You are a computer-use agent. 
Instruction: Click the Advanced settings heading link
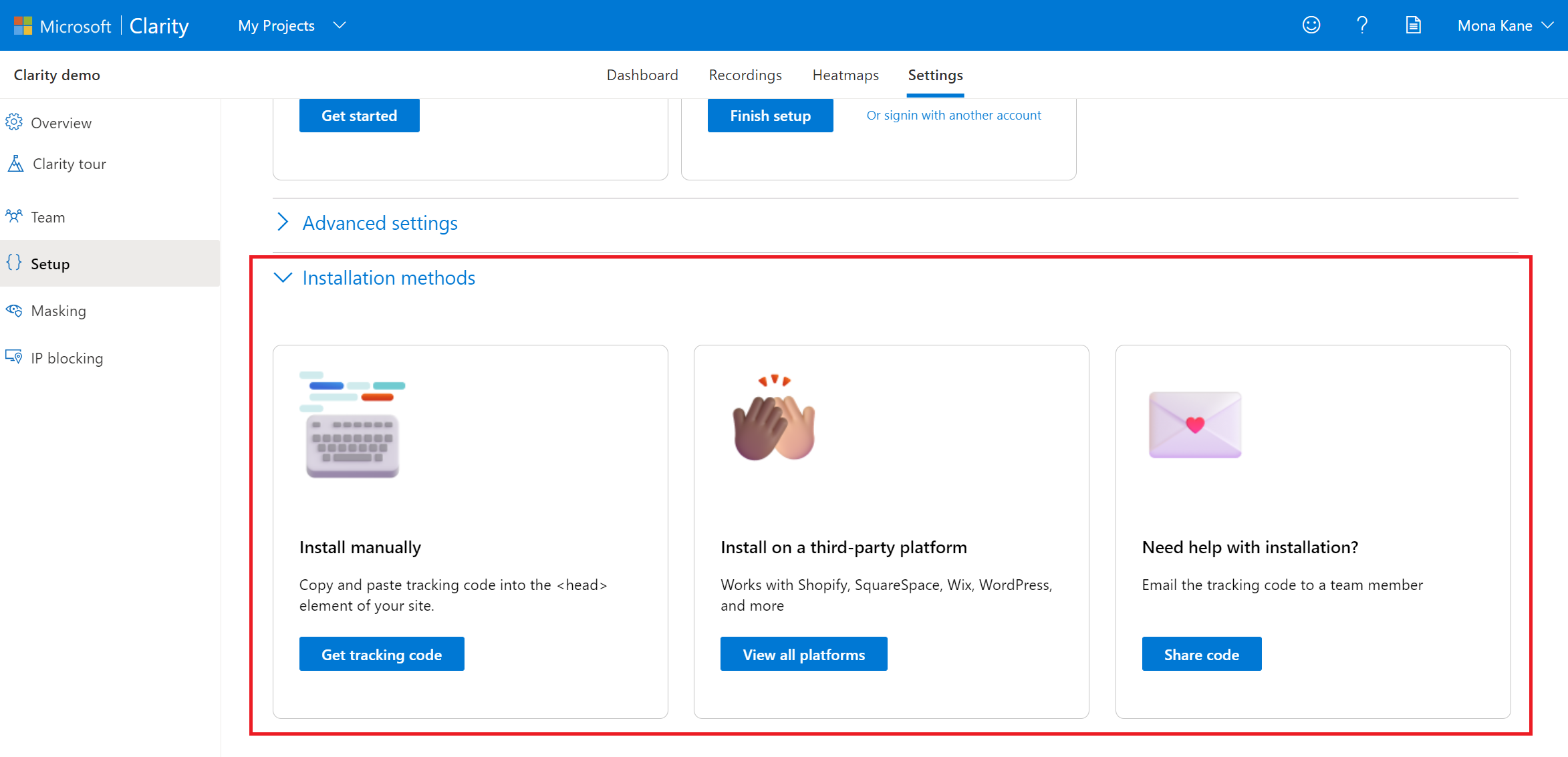tap(380, 222)
